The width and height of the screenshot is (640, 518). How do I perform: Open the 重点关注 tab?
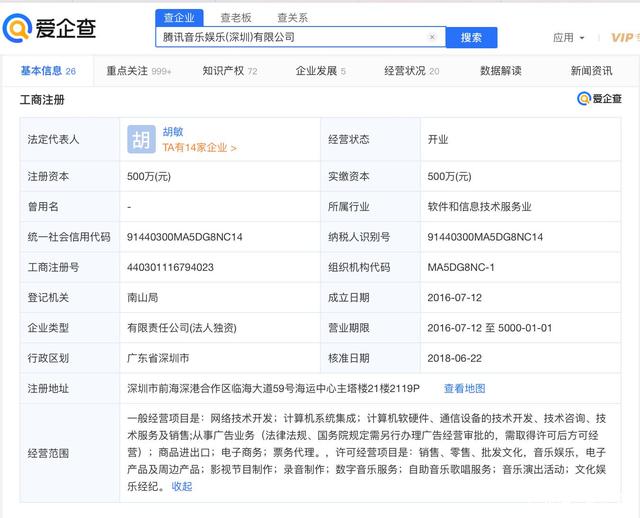pyautogui.click(x=139, y=71)
